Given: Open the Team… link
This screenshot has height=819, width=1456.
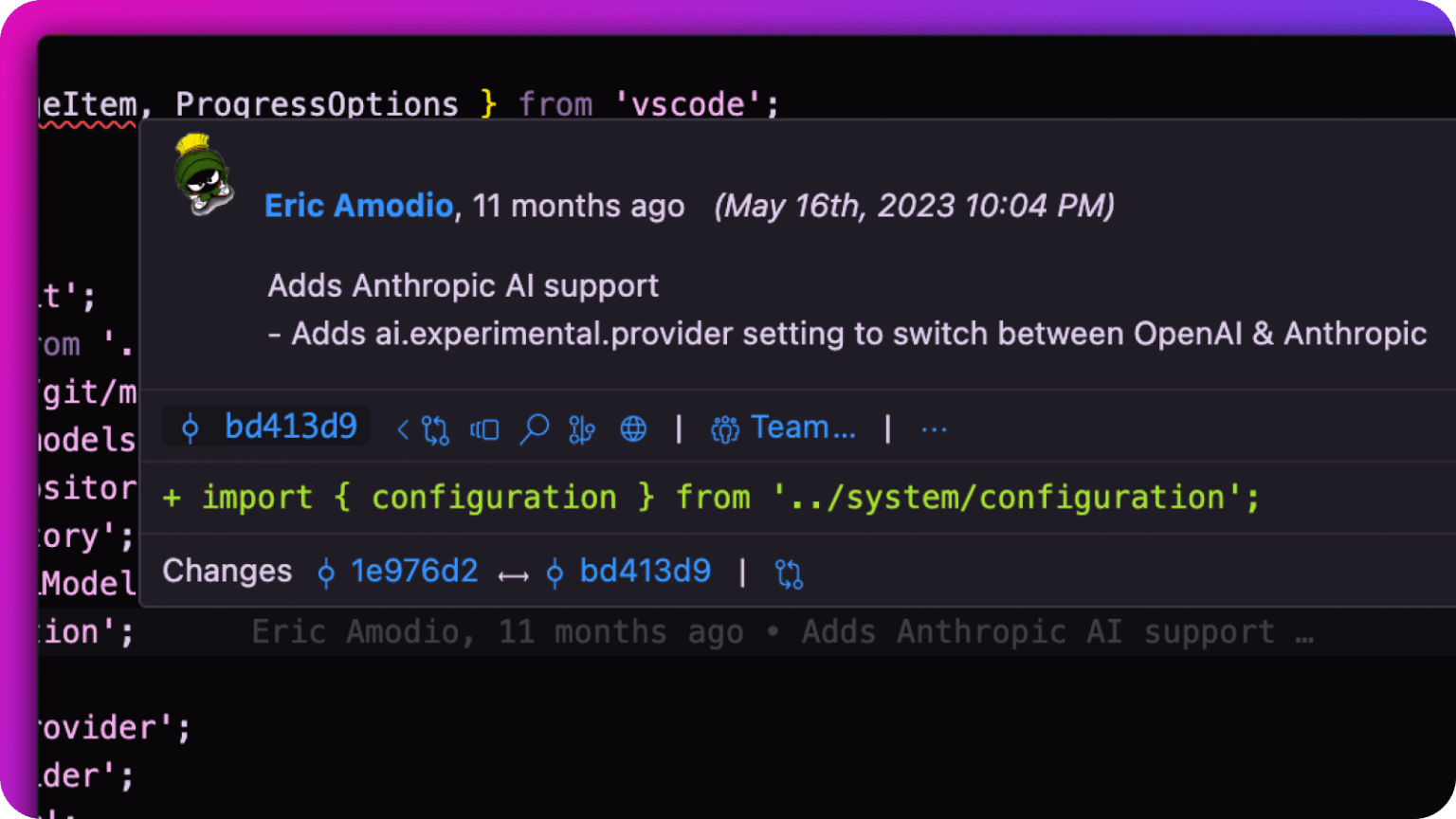Looking at the screenshot, I should [x=804, y=428].
